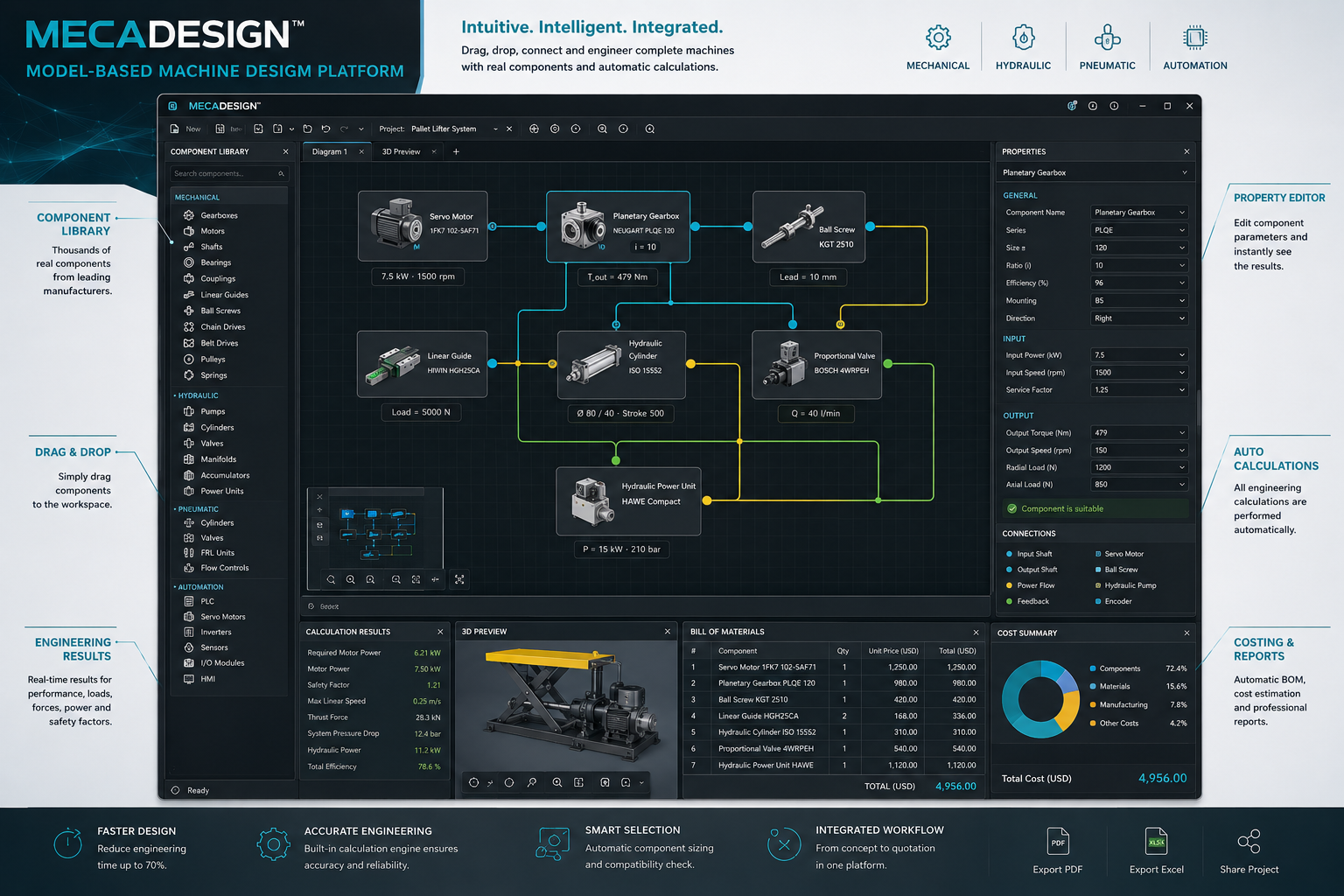Click the fit-to-screen icon beside the minimap
Viewport: 1344px width, 896px height.
[x=459, y=579]
